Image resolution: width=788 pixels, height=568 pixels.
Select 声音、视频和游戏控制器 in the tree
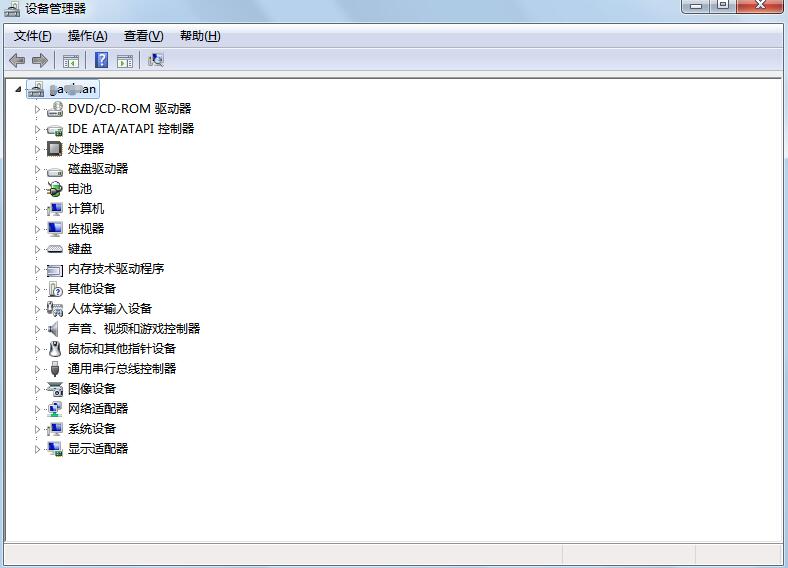[134, 329]
